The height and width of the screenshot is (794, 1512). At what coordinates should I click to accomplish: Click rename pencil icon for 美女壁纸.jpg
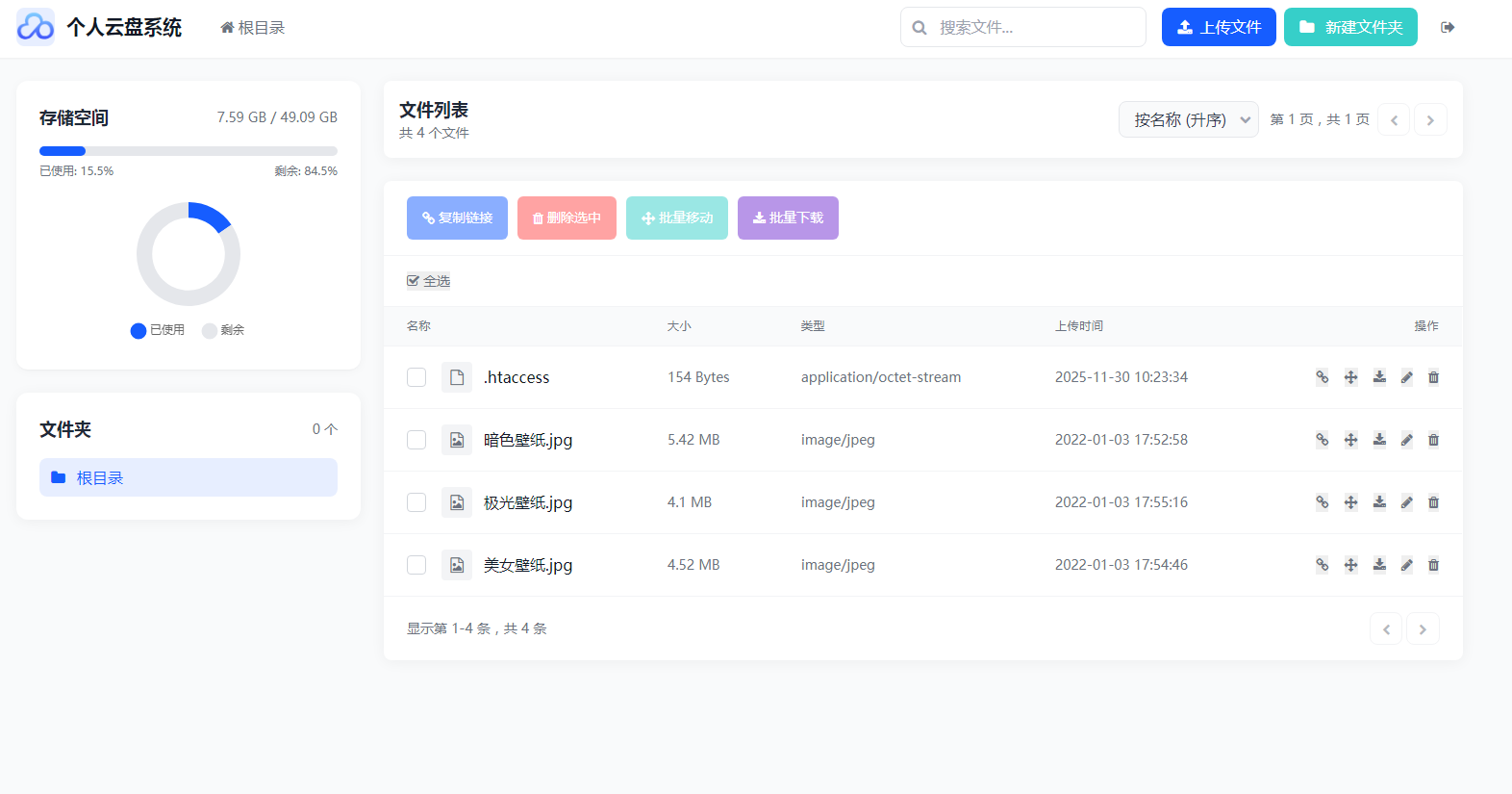click(x=1406, y=565)
